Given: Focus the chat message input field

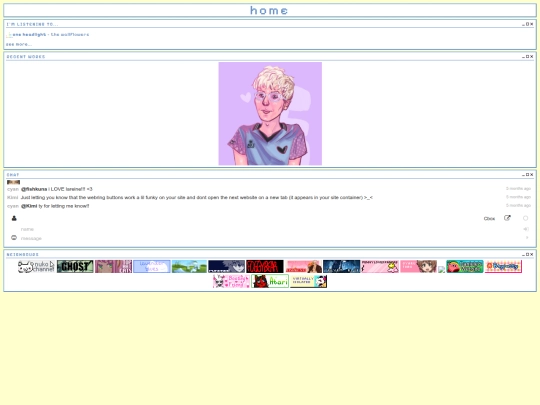Looking at the screenshot, I should [270, 238].
